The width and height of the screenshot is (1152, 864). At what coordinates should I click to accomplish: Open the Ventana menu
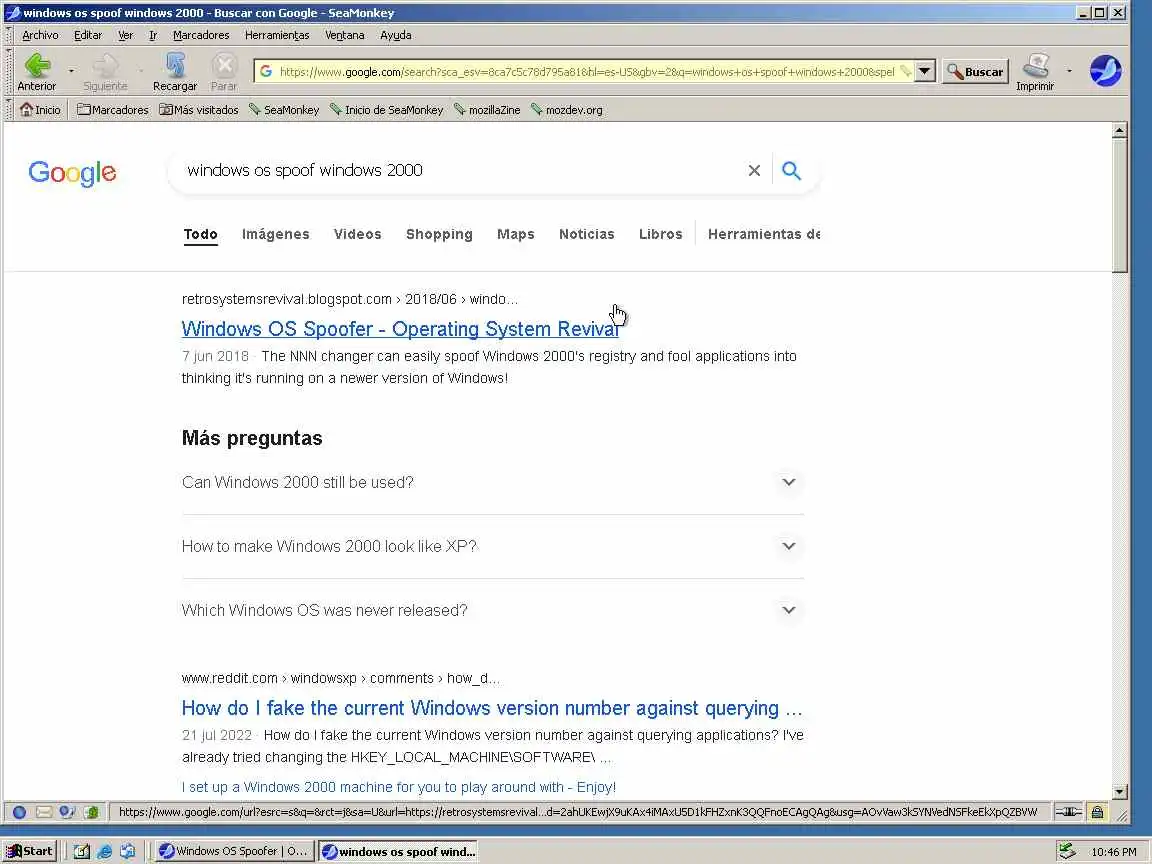(345, 35)
